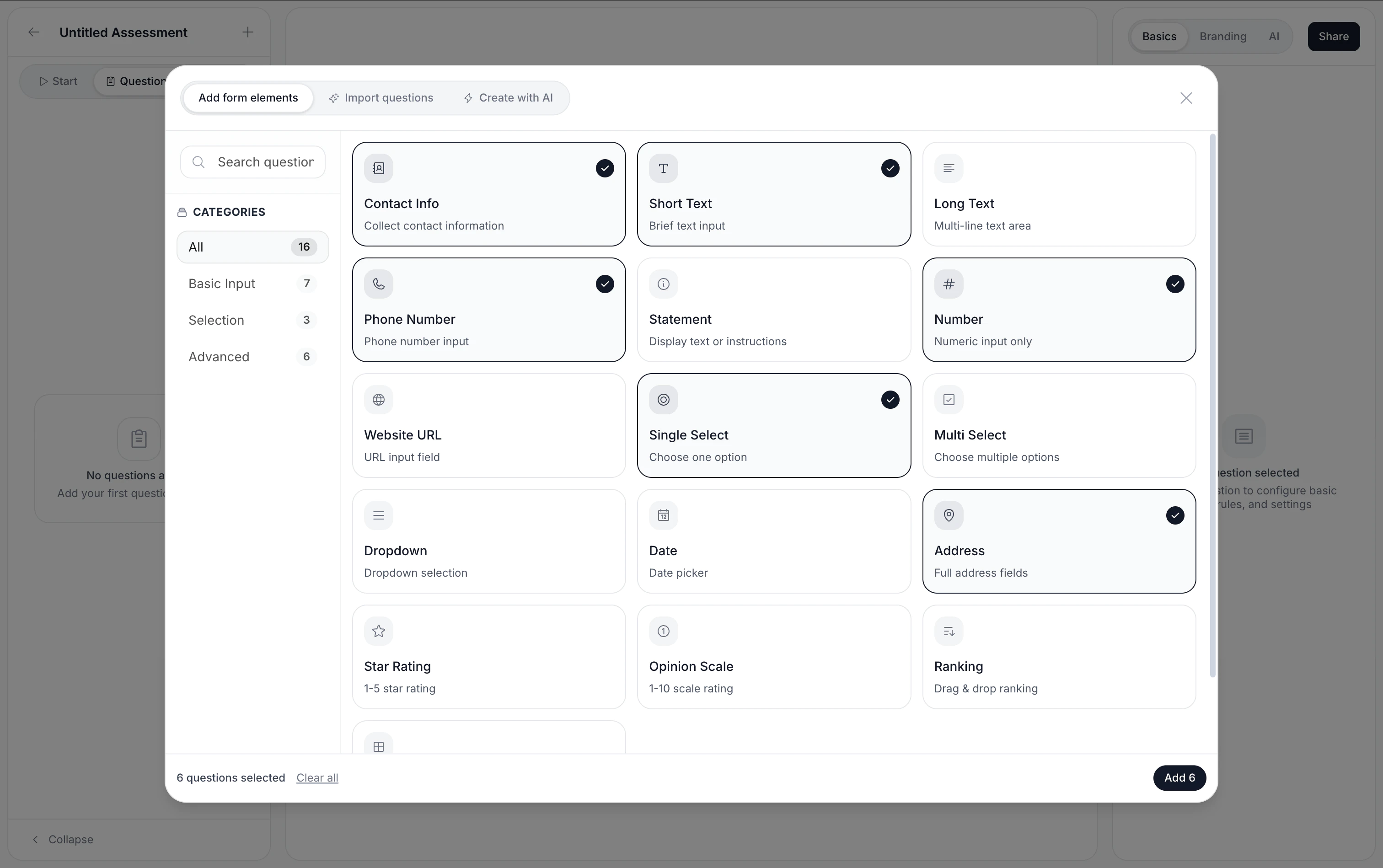Deselect the Short Text checkmark

(x=890, y=168)
